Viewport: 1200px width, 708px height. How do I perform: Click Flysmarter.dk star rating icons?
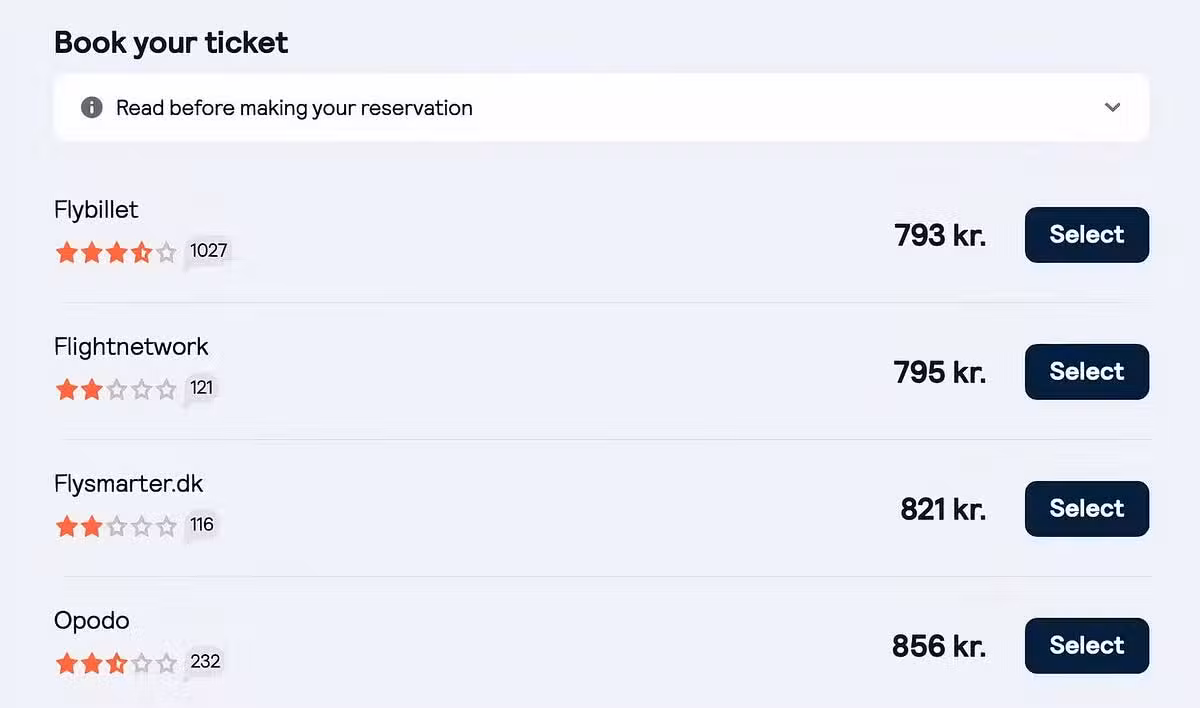coord(116,526)
